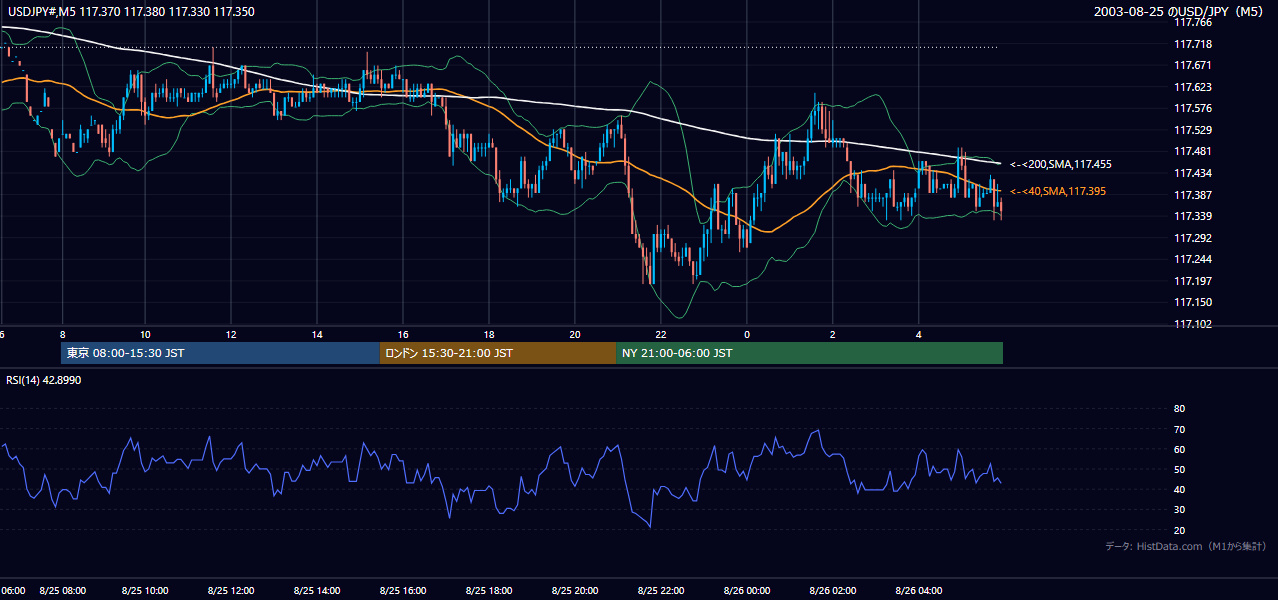The height and width of the screenshot is (600, 1278).
Task: Click hour tick 18 under price chart
Action: tap(489, 334)
